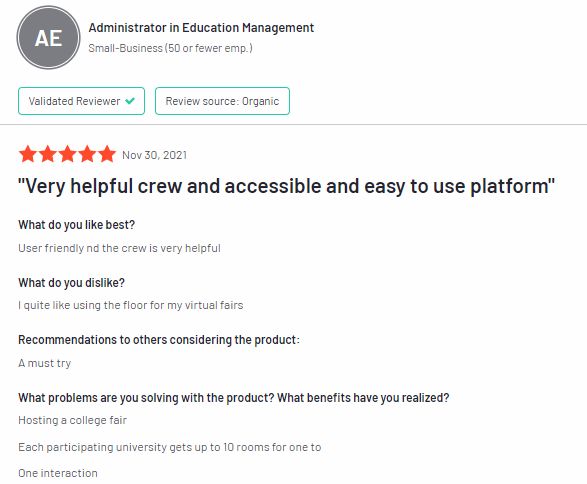Click the 'What do you dislike?' heading
The width and height of the screenshot is (587, 484).
71,283
